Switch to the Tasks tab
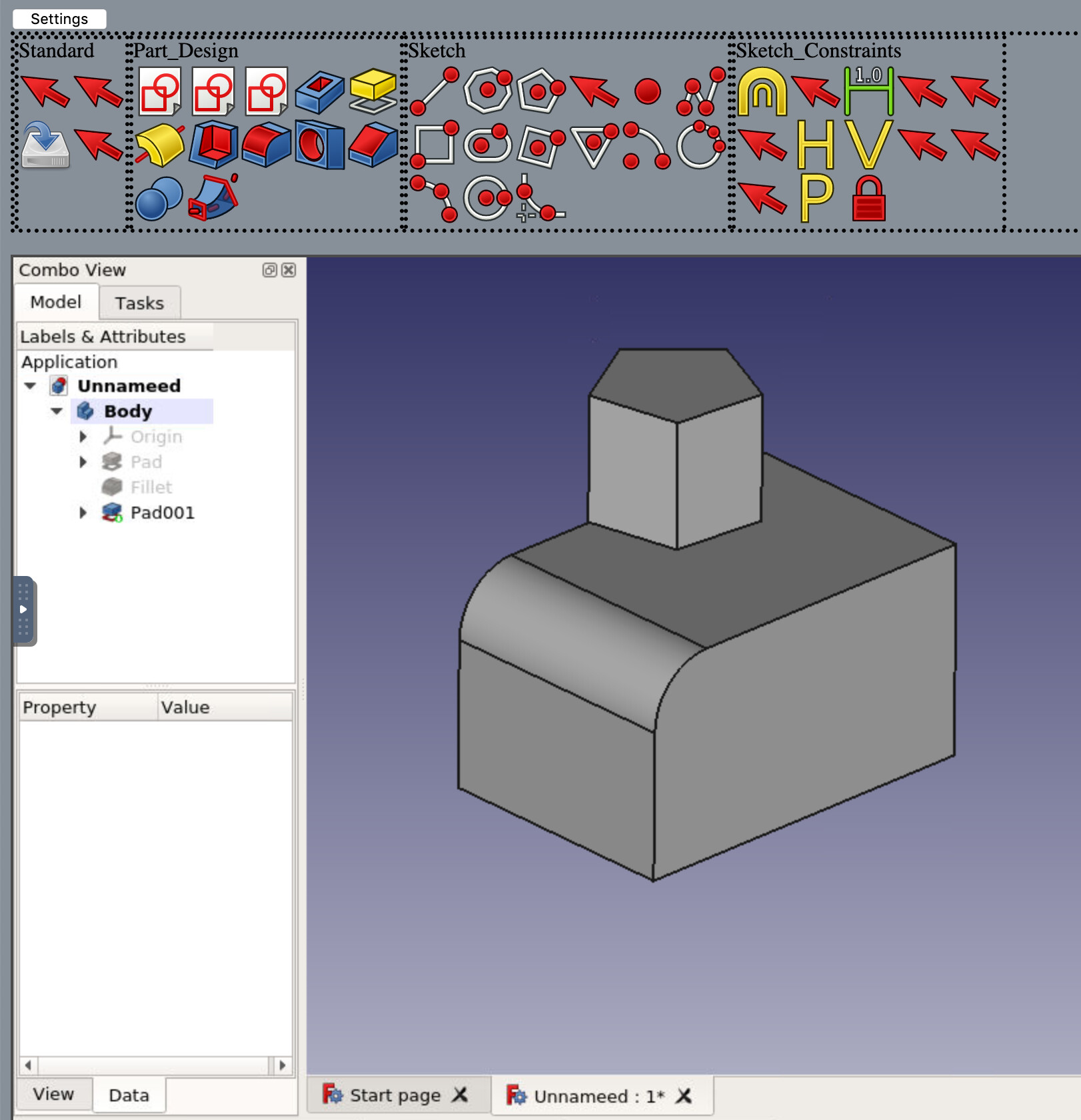 139,303
